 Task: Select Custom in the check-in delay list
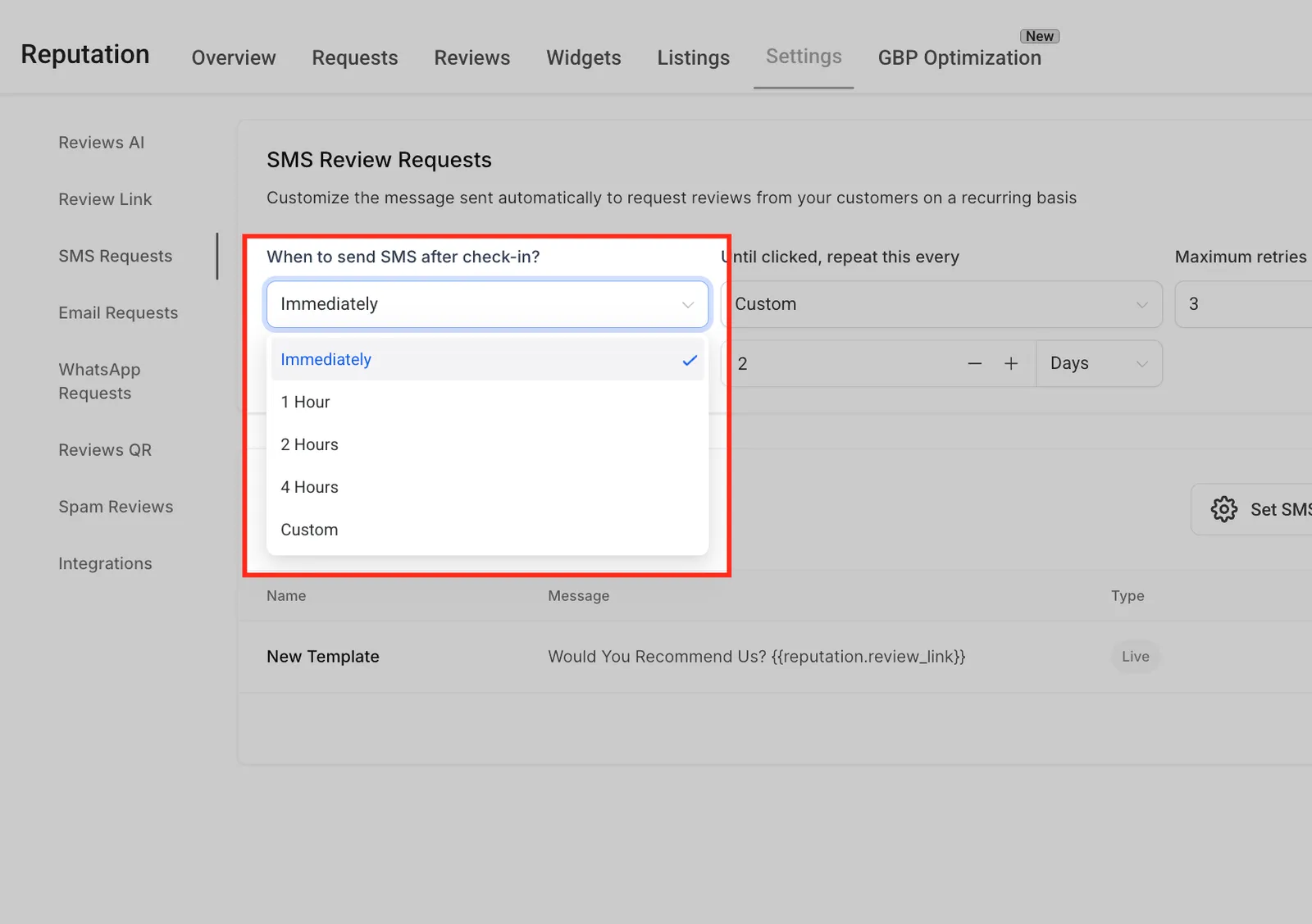pos(488,530)
